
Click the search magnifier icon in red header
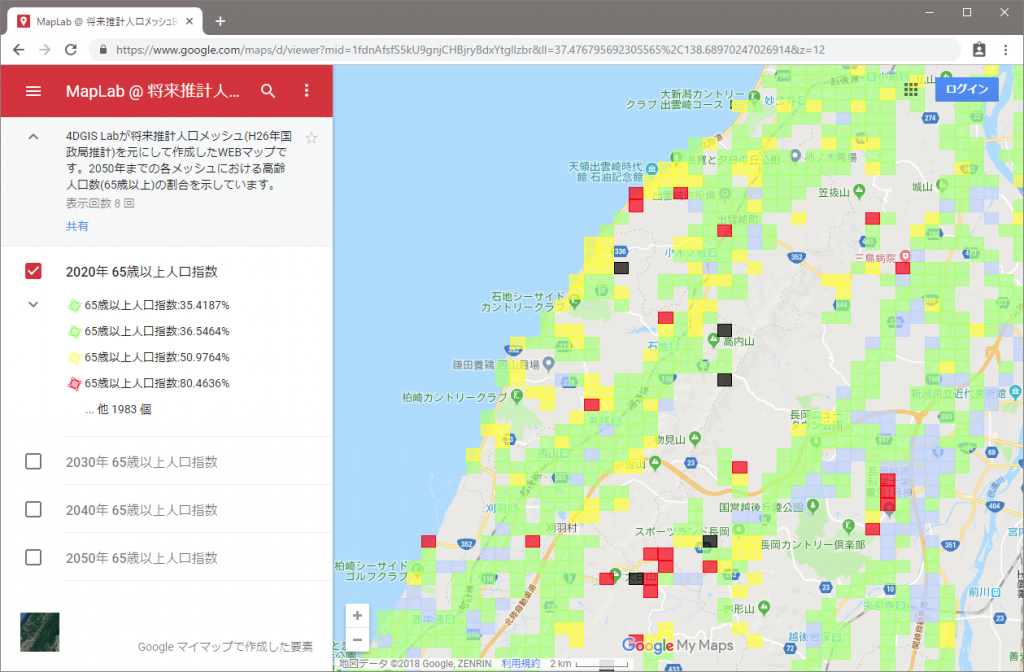pos(268,91)
